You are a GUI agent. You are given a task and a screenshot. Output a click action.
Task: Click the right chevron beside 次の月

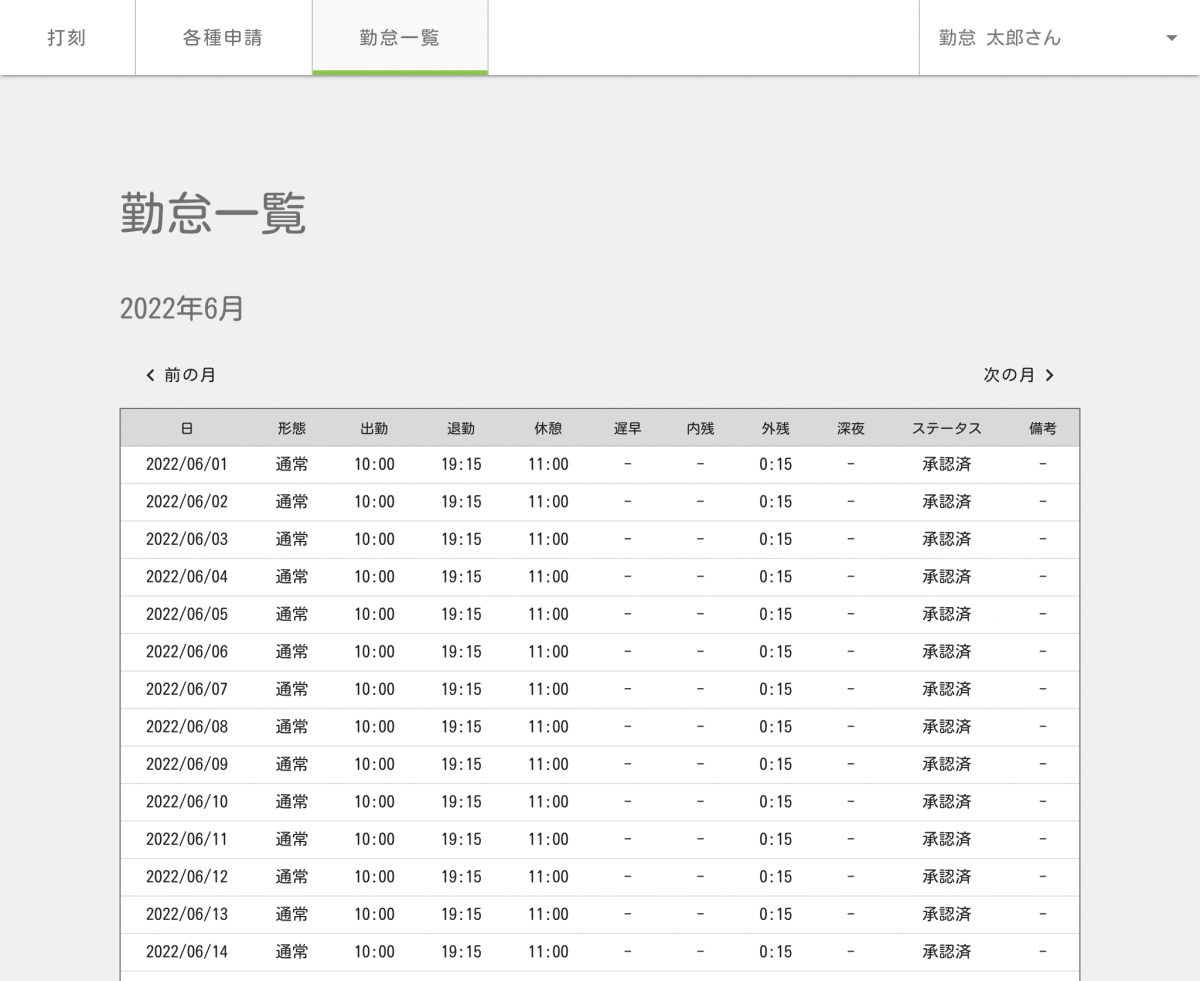(1049, 376)
